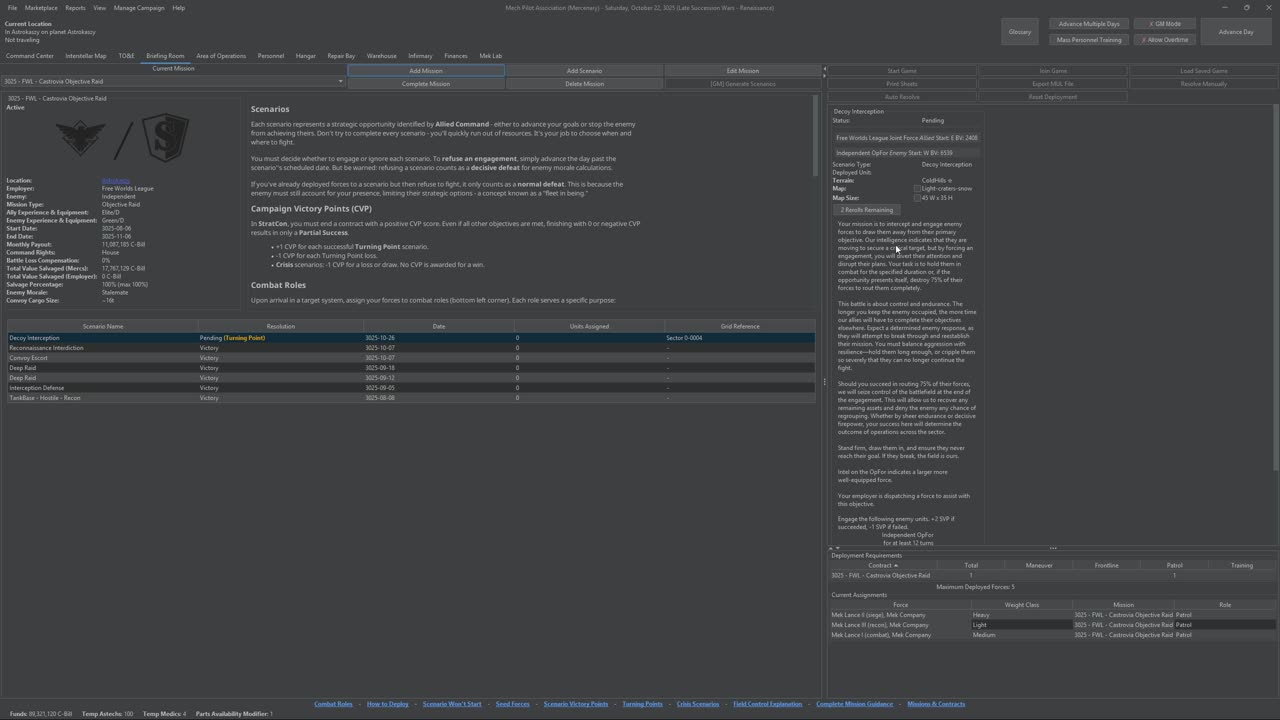Click the Print Sheets button
The image size is (1280, 720).
pos(902,84)
